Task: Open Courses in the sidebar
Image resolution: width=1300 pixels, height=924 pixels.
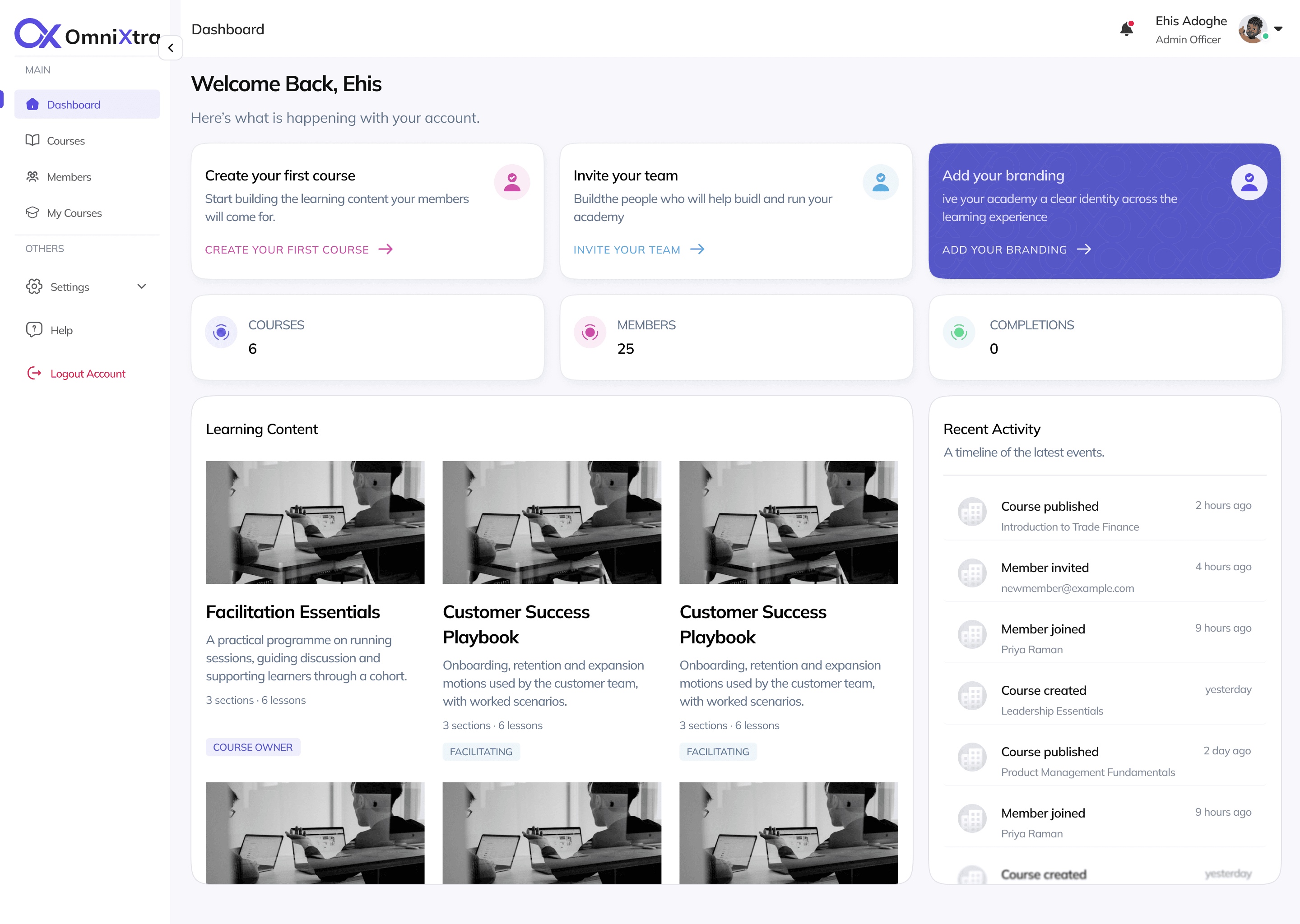Action: coord(87,140)
